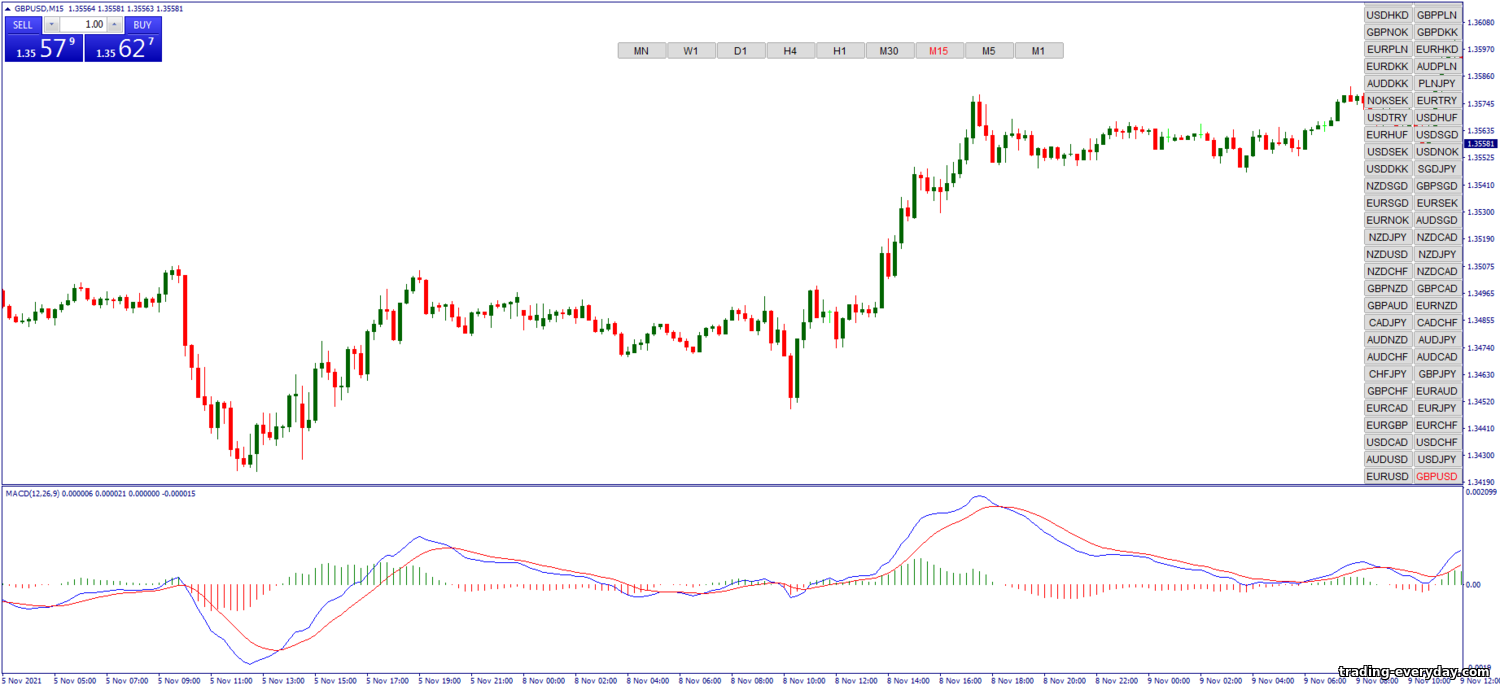Click the CADCHF symbol button
Screen dimensions: 1500x690
(1437, 322)
